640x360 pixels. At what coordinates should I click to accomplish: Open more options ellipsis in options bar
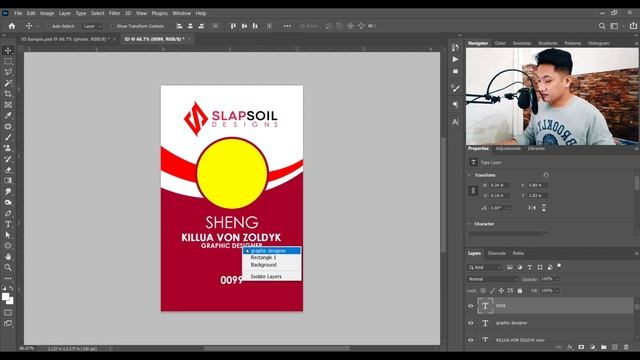click(287, 26)
